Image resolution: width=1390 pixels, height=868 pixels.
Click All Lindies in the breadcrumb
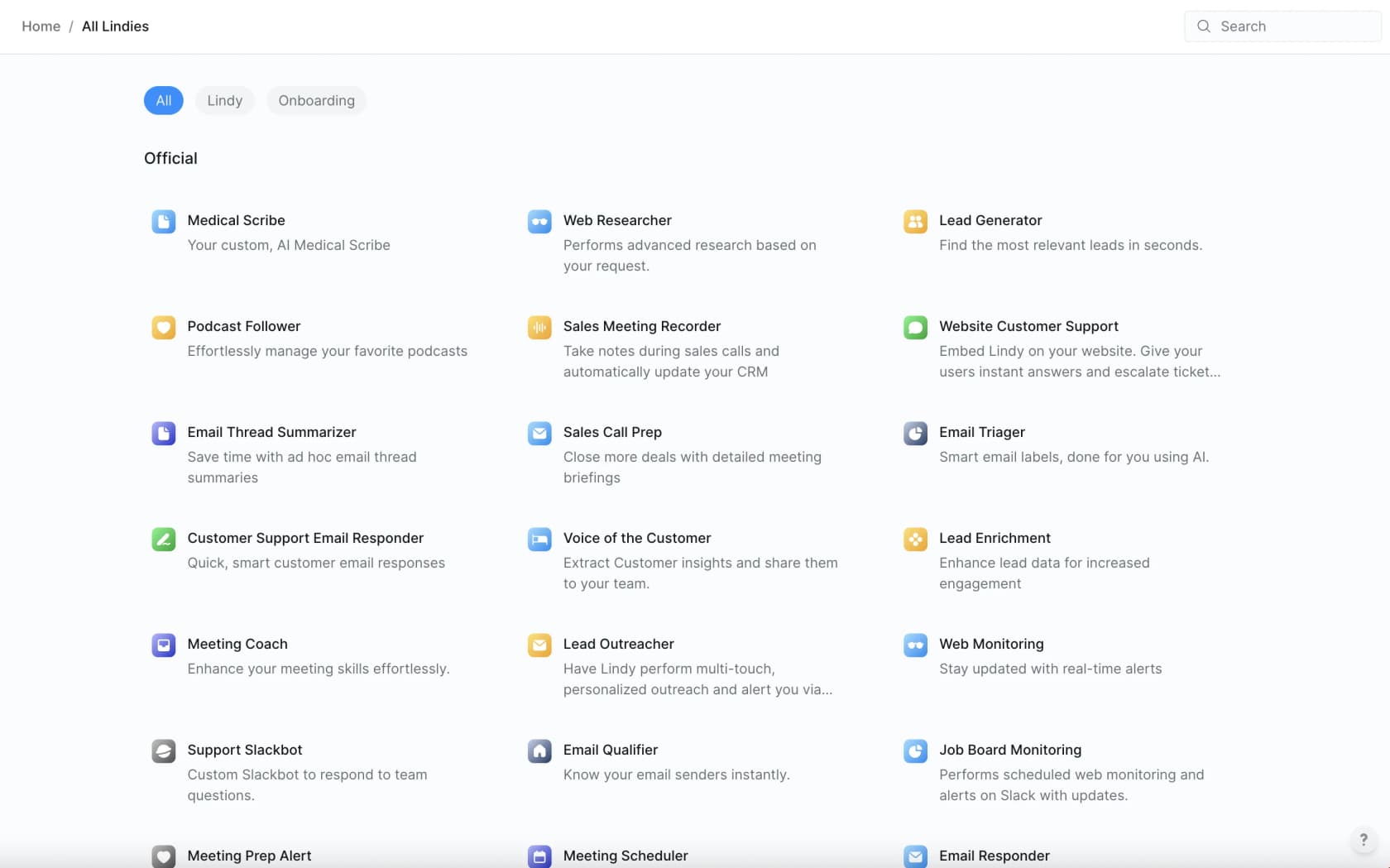[115, 26]
